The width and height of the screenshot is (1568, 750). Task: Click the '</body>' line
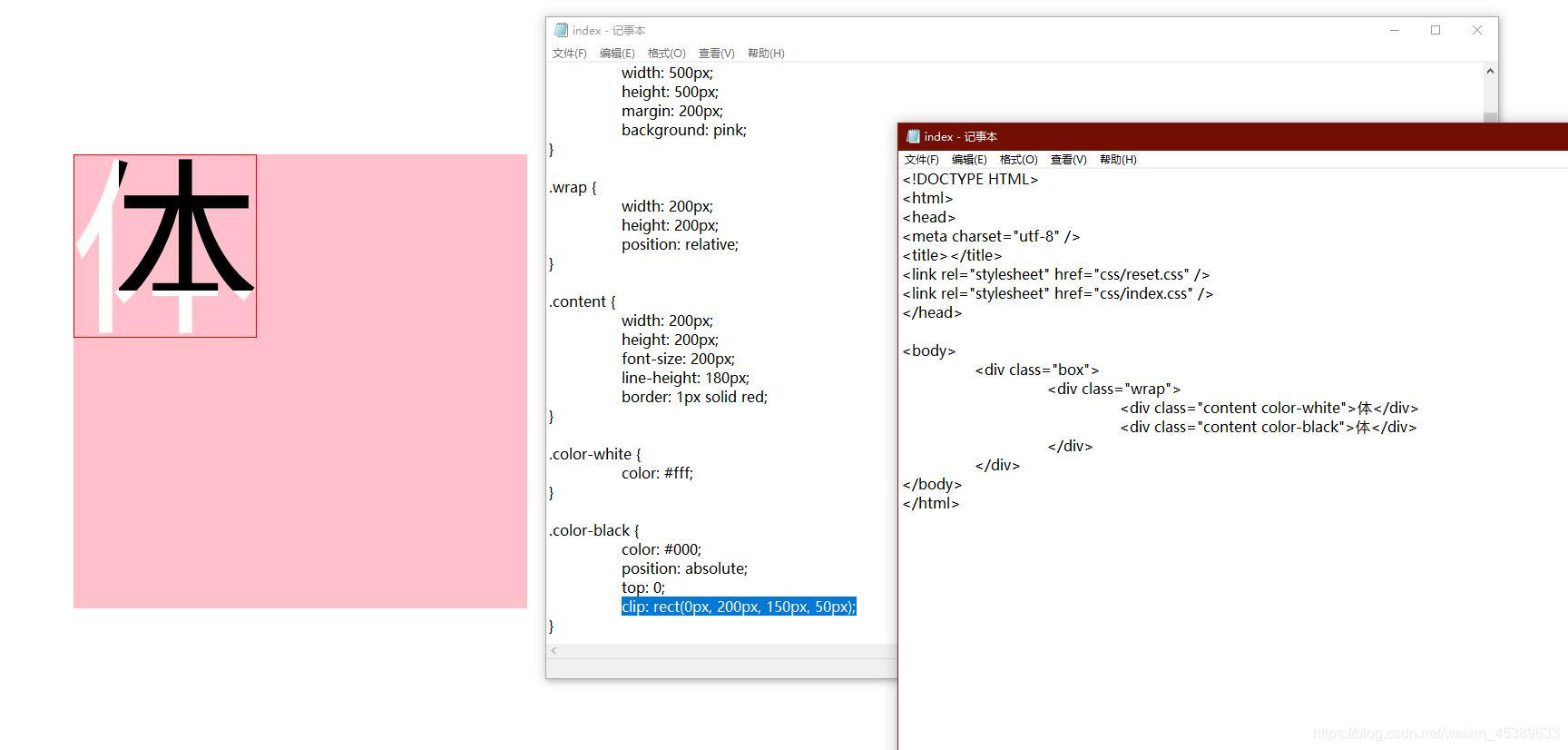[932, 484]
